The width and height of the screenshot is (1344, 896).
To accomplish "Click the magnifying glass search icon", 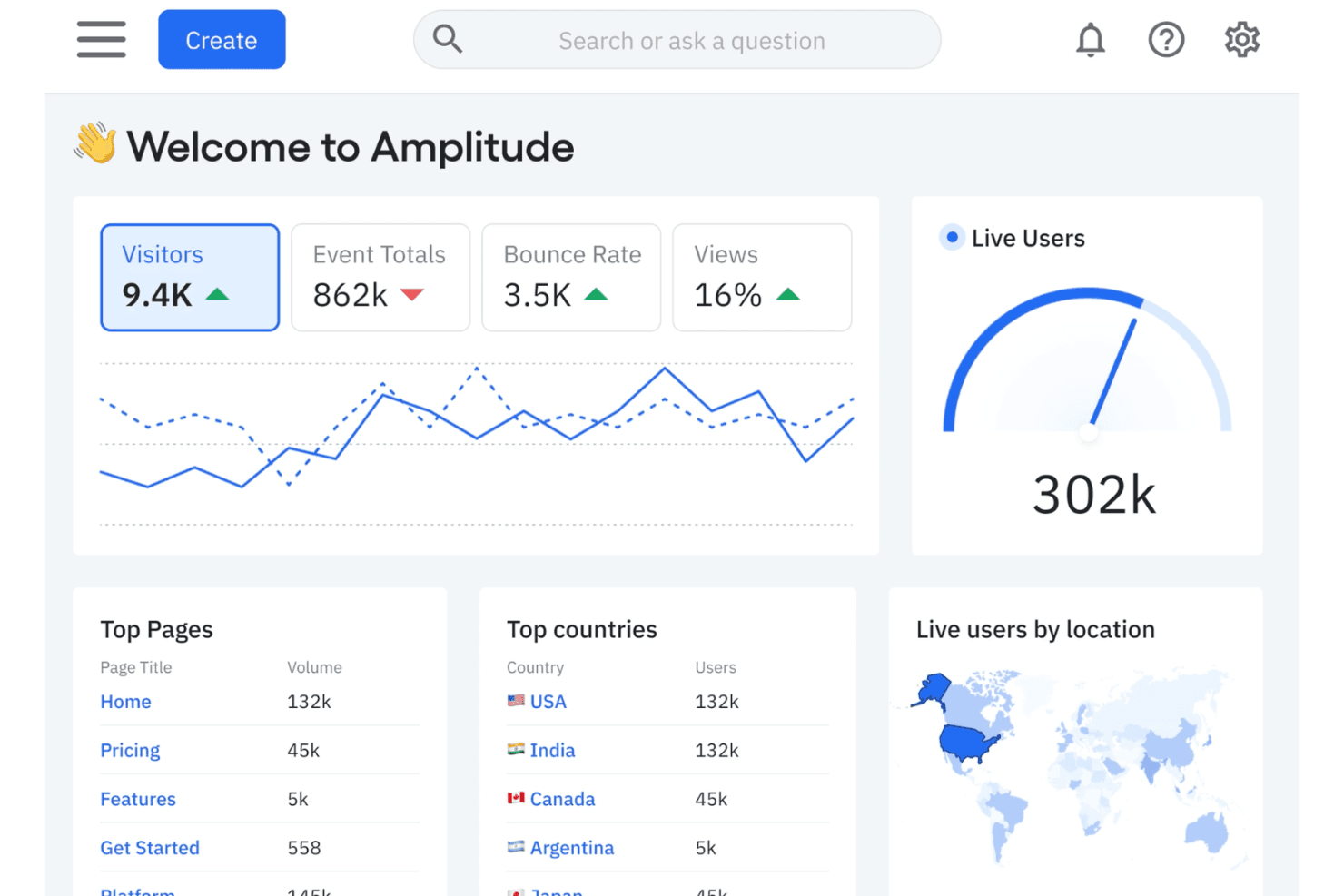I will pyautogui.click(x=448, y=39).
